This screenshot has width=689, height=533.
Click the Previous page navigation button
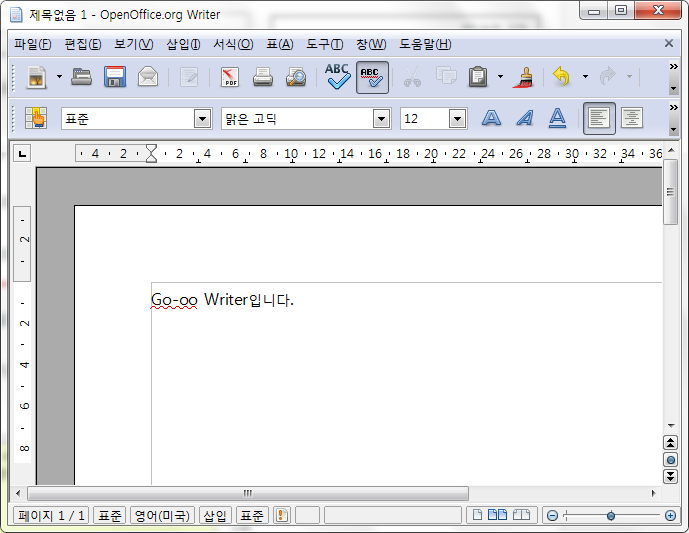tap(671, 443)
